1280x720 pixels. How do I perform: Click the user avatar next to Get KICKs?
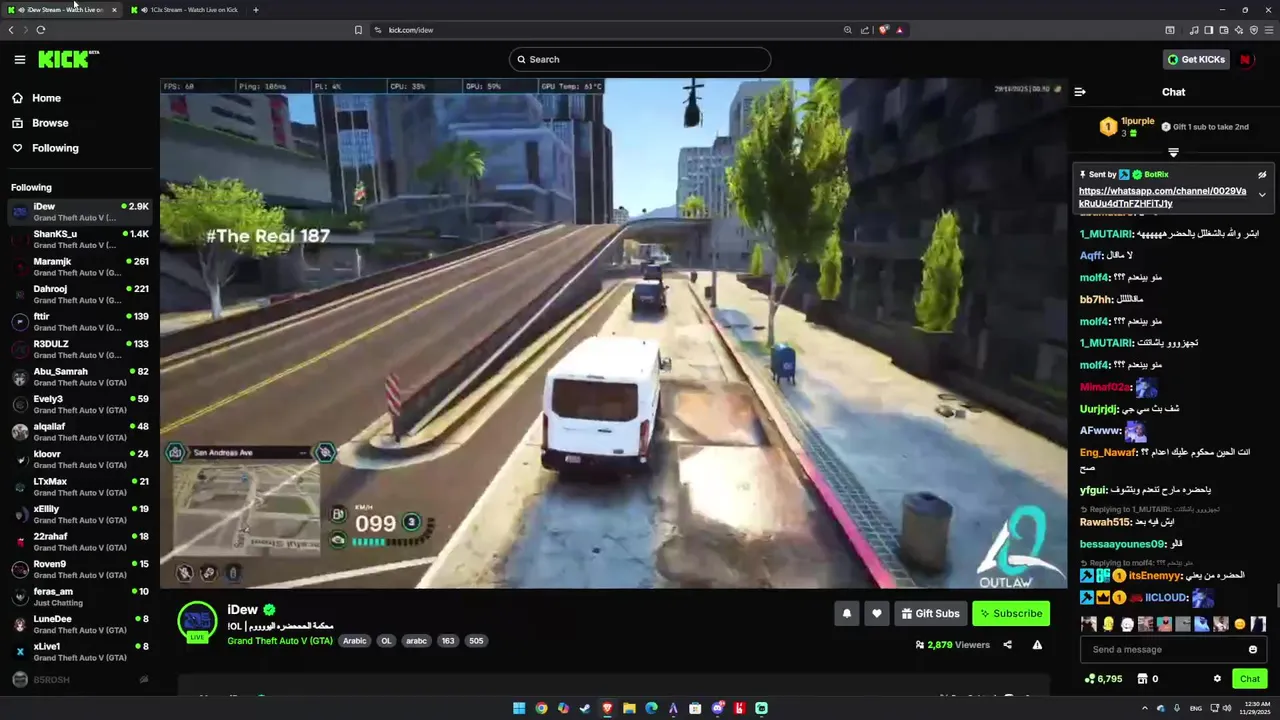[1245, 59]
